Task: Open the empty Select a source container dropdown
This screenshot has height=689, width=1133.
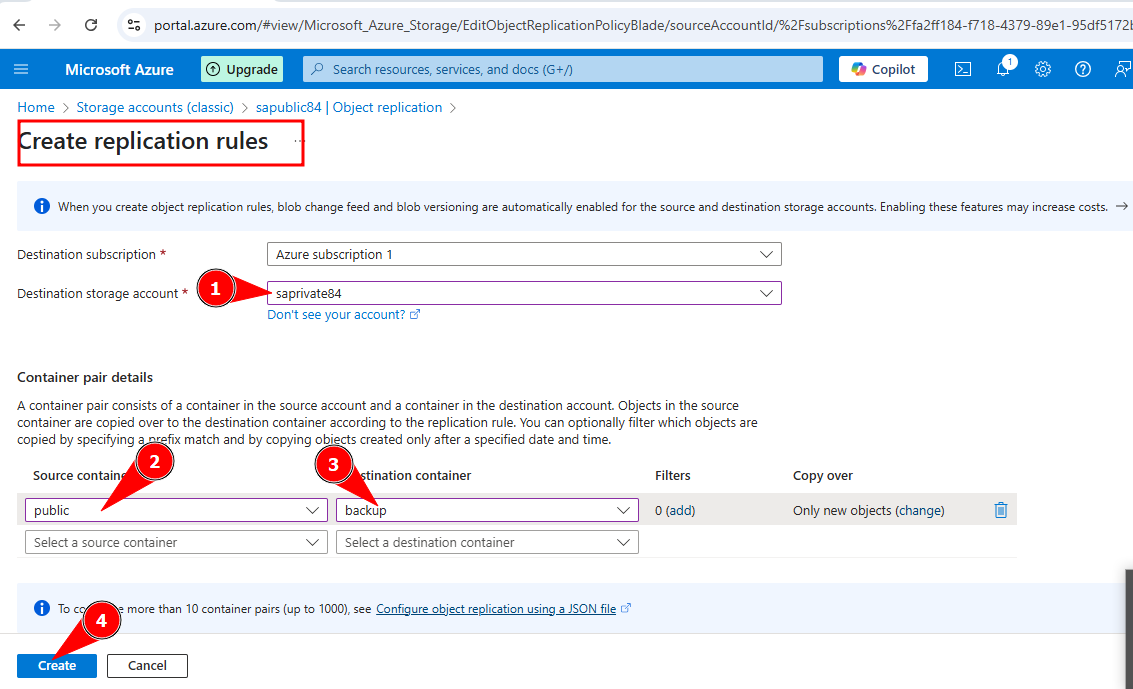Action: [176, 542]
